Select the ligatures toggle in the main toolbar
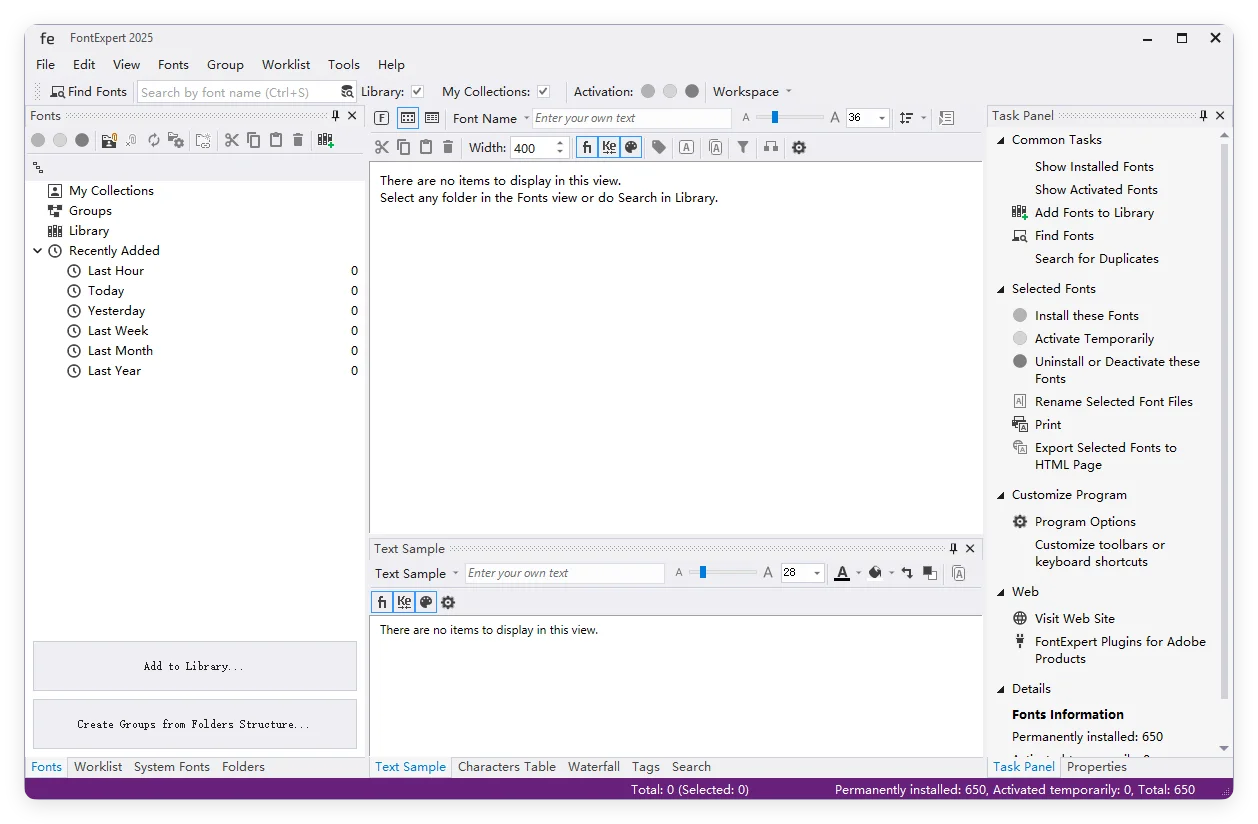The height and width of the screenshot is (824, 1258). 586,147
